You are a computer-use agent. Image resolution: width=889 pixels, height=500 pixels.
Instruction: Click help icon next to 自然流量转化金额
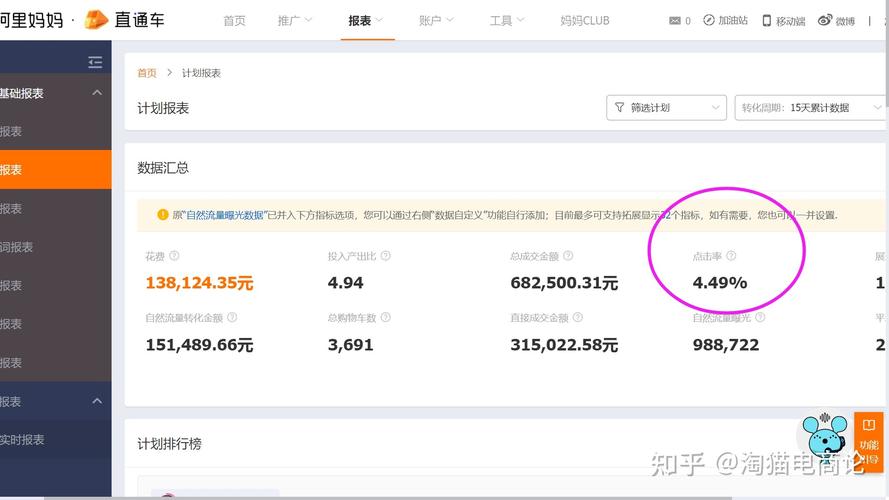(232, 317)
